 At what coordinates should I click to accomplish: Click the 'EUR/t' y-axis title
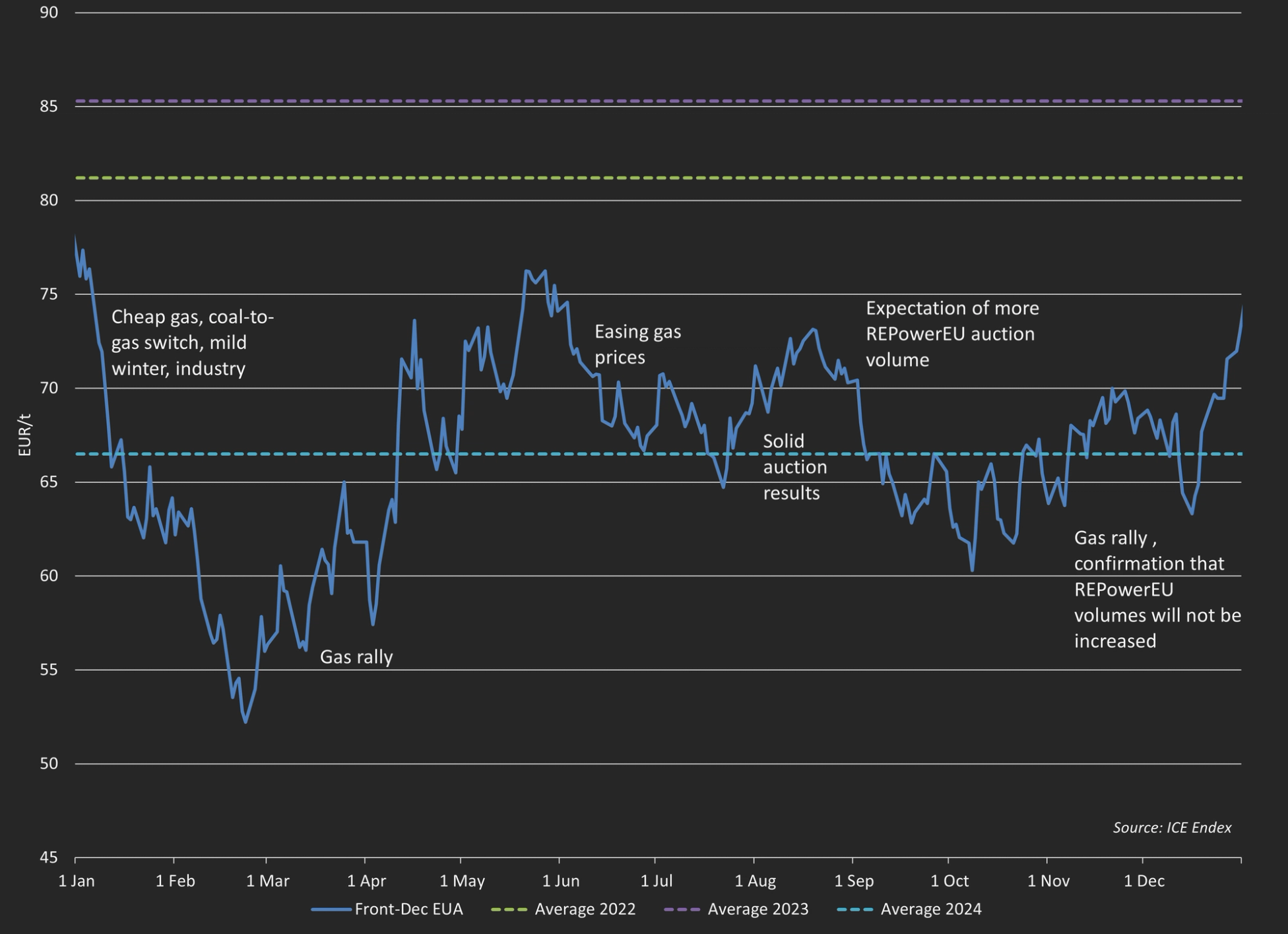(24, 435)
